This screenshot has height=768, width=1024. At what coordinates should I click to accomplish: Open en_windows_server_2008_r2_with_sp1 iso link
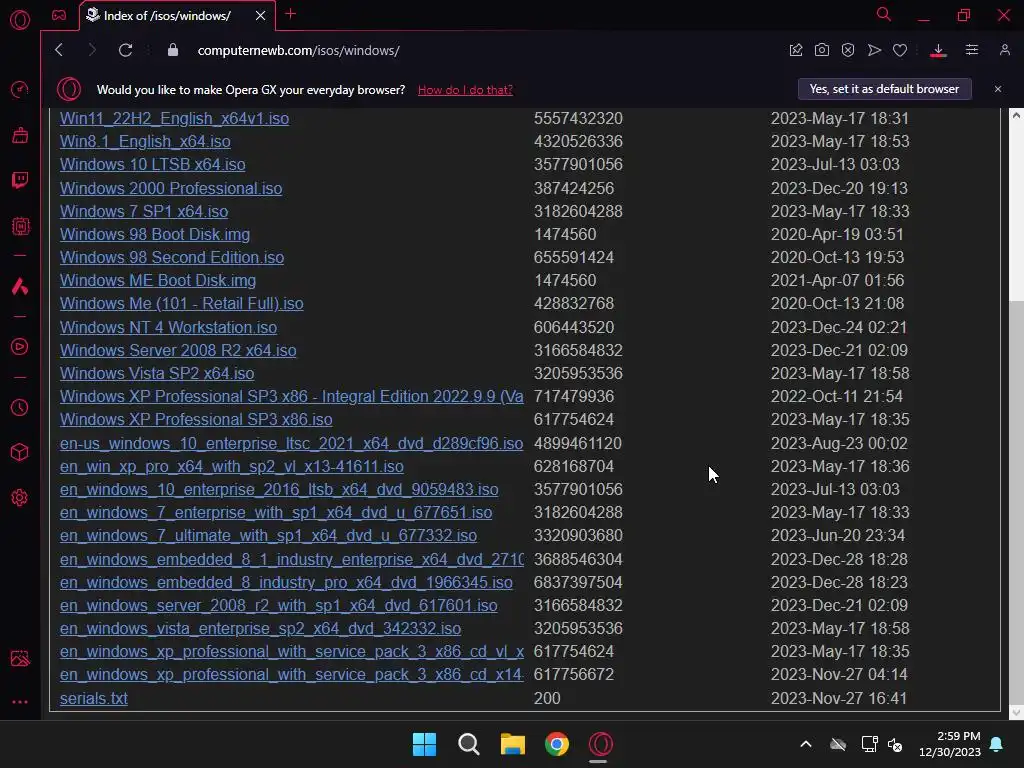(278, 605)
